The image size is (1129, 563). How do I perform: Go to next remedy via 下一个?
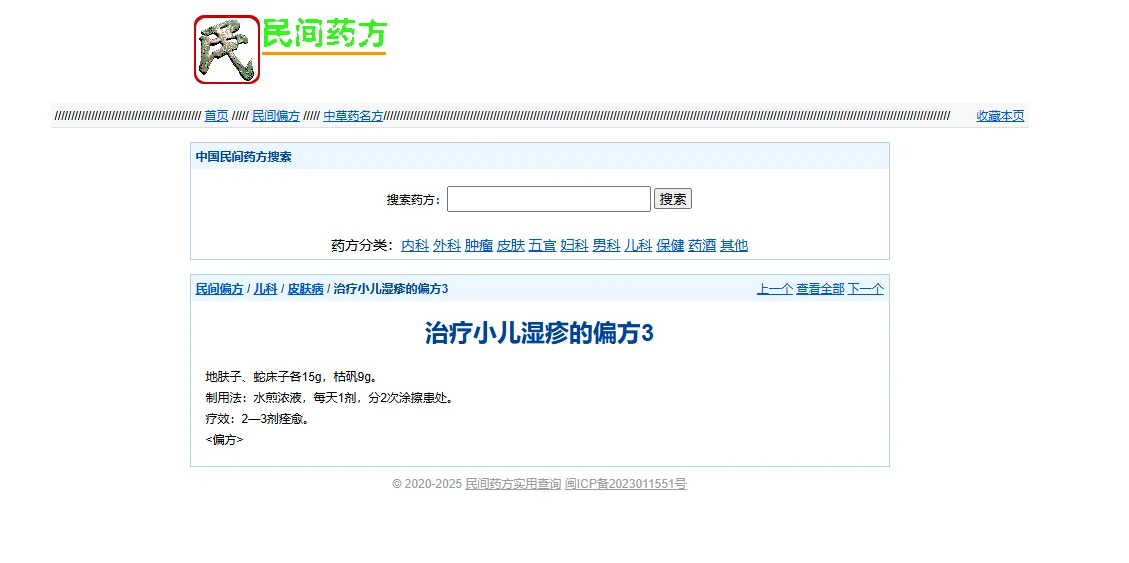tap(866, 289)
